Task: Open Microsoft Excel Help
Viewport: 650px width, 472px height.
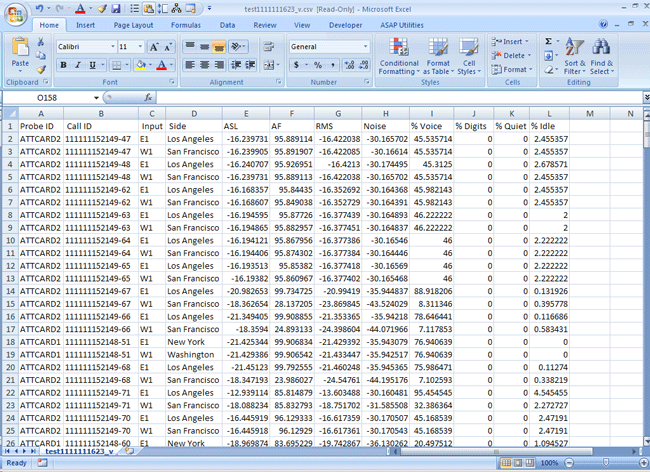Action: click(x=604, y=24)
